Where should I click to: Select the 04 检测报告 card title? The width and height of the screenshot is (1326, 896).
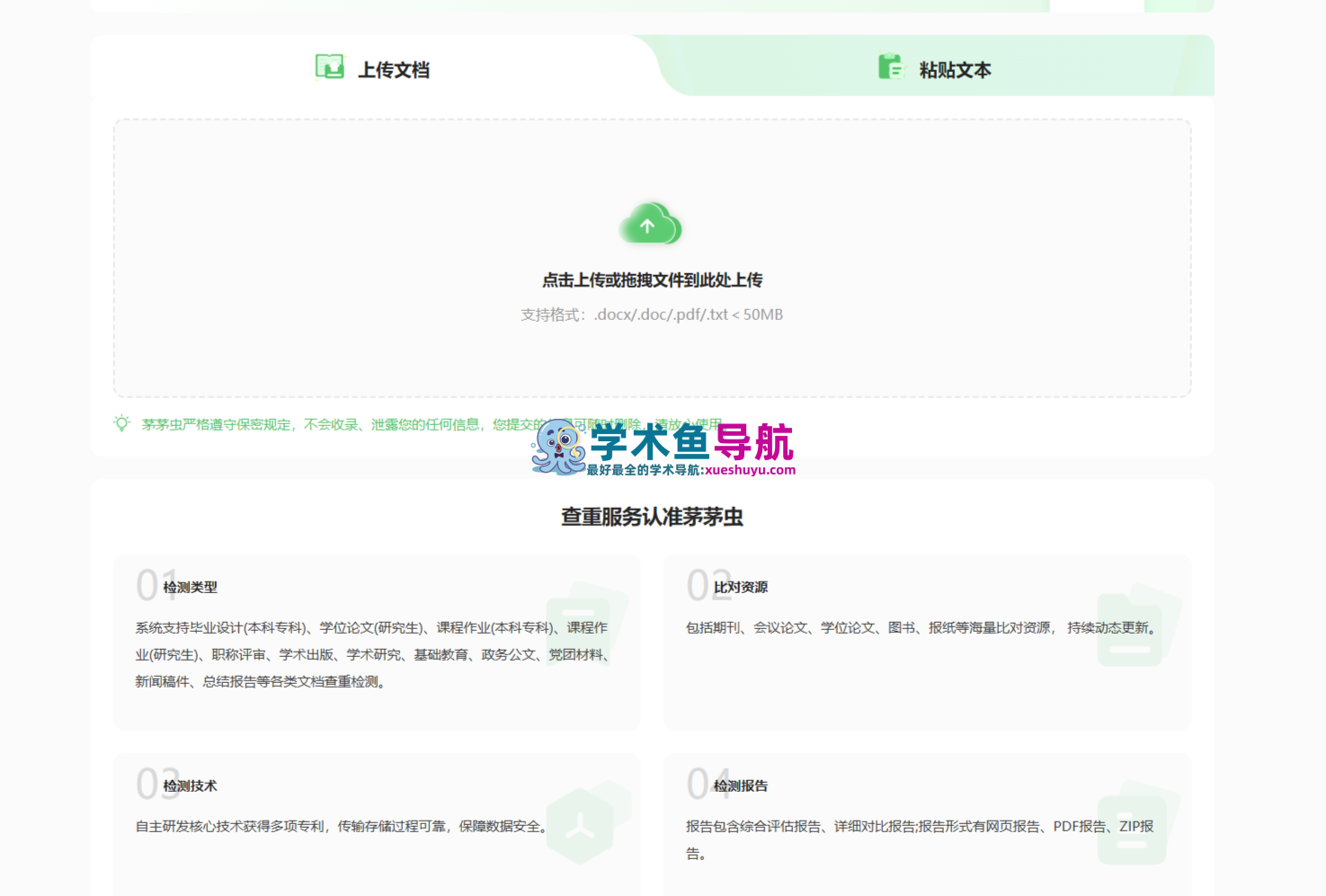[740, 785]
